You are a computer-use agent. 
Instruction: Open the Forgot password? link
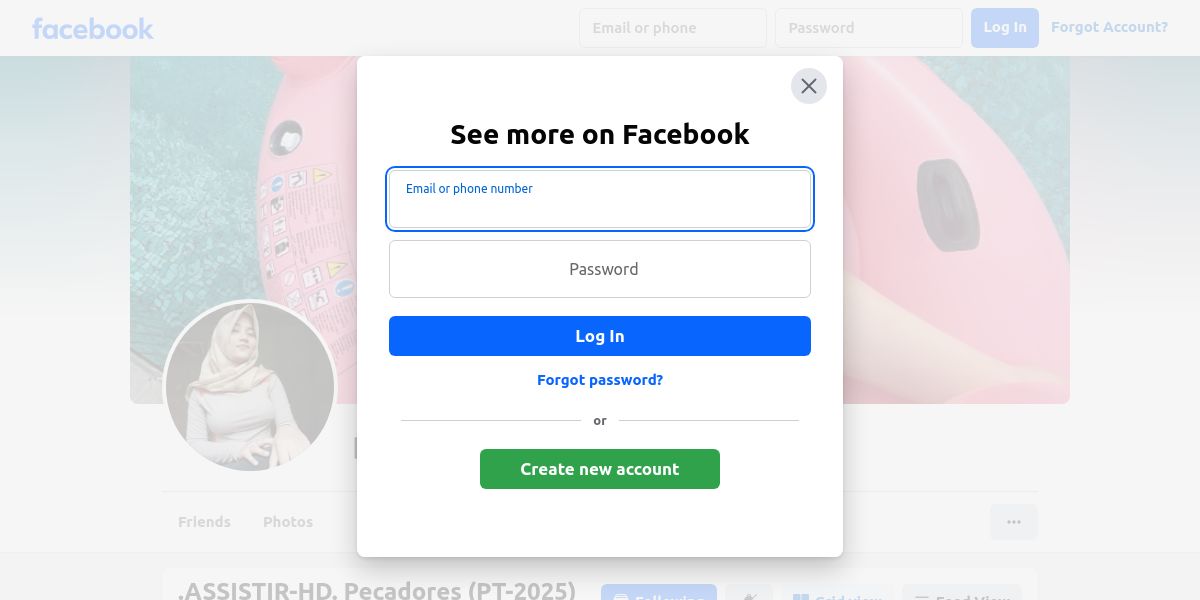coord(600,380)
